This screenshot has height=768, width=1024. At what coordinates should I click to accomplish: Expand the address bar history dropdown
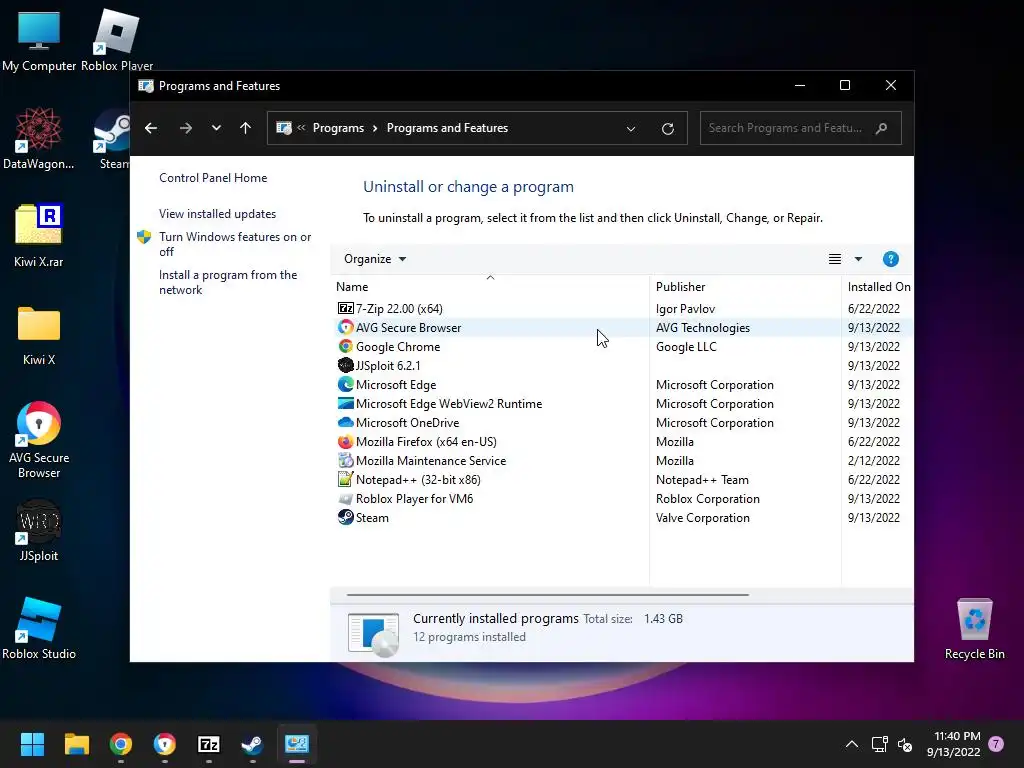point(631,129)
